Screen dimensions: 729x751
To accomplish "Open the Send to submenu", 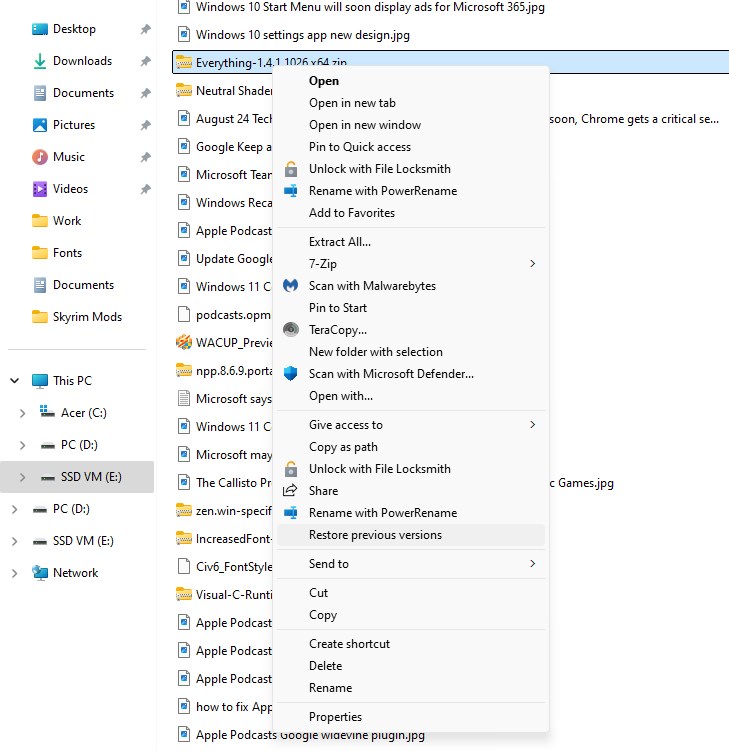I will 532,564.
